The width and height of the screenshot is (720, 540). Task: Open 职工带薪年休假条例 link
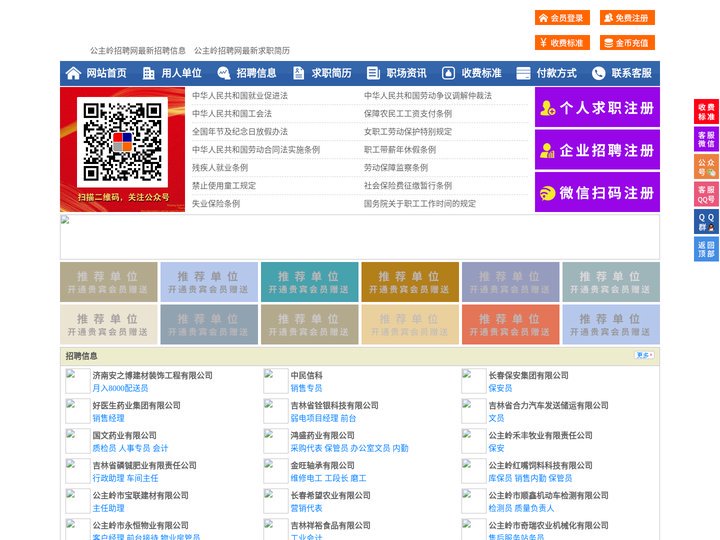[400, 150]
